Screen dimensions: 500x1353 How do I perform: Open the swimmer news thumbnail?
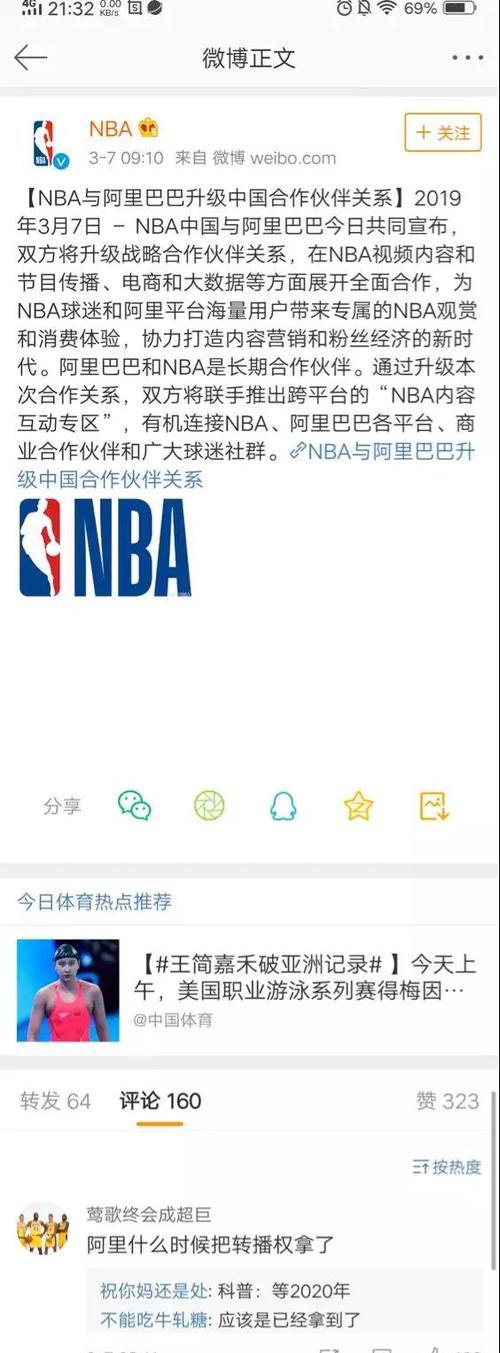click(x=68, y=990)
